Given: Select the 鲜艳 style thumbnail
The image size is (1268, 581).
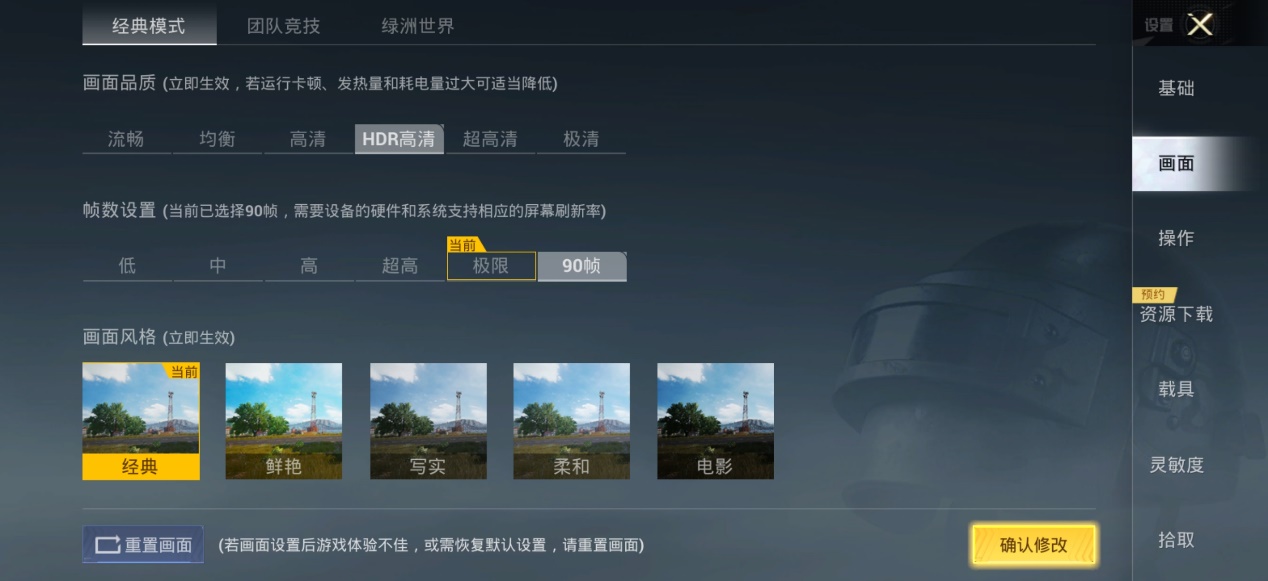Looking at the screenshot, I should click(x=284, y=421).
